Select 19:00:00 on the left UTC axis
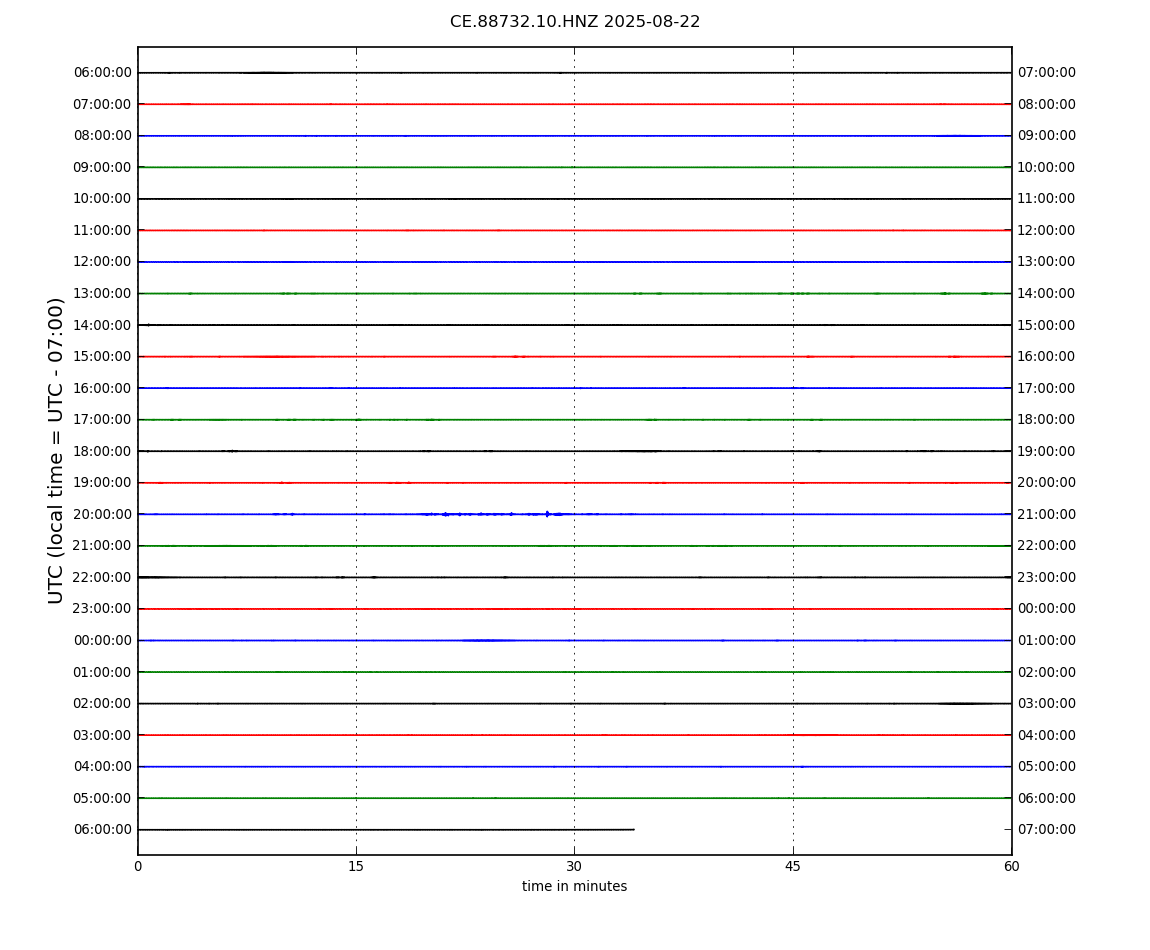 [103, 483]
